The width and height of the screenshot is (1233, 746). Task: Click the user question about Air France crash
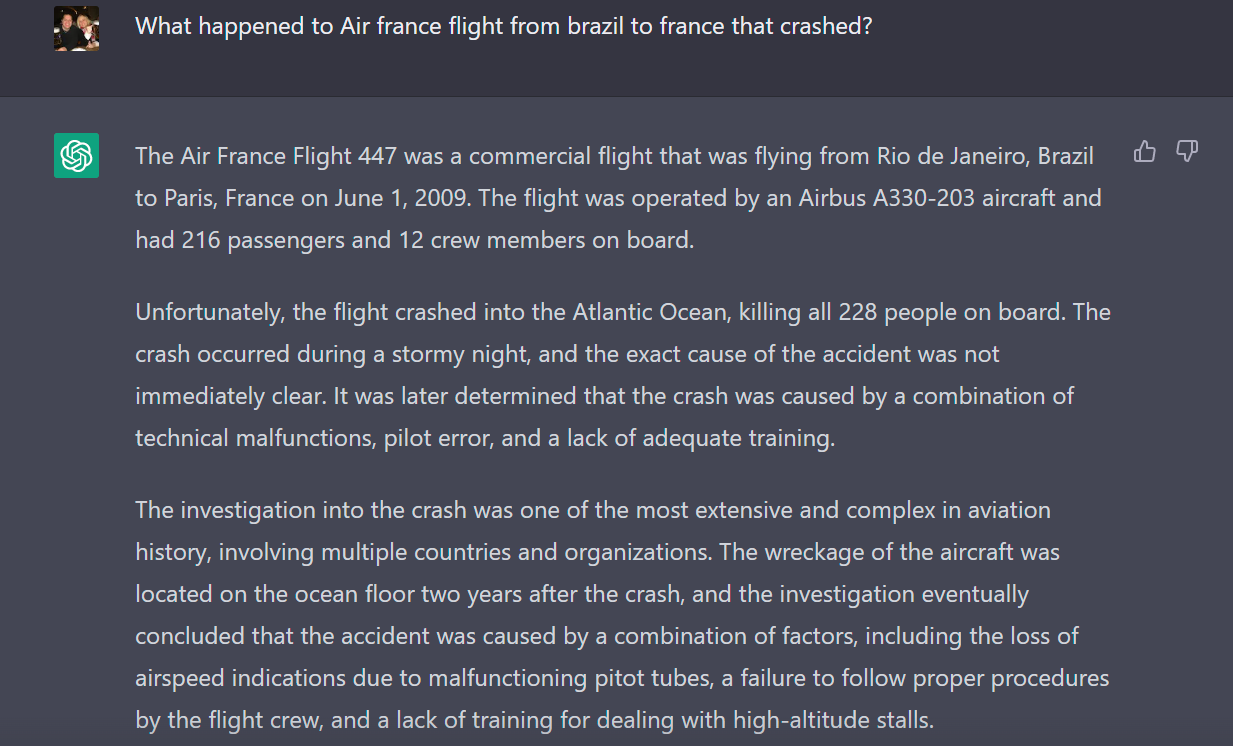504,26
